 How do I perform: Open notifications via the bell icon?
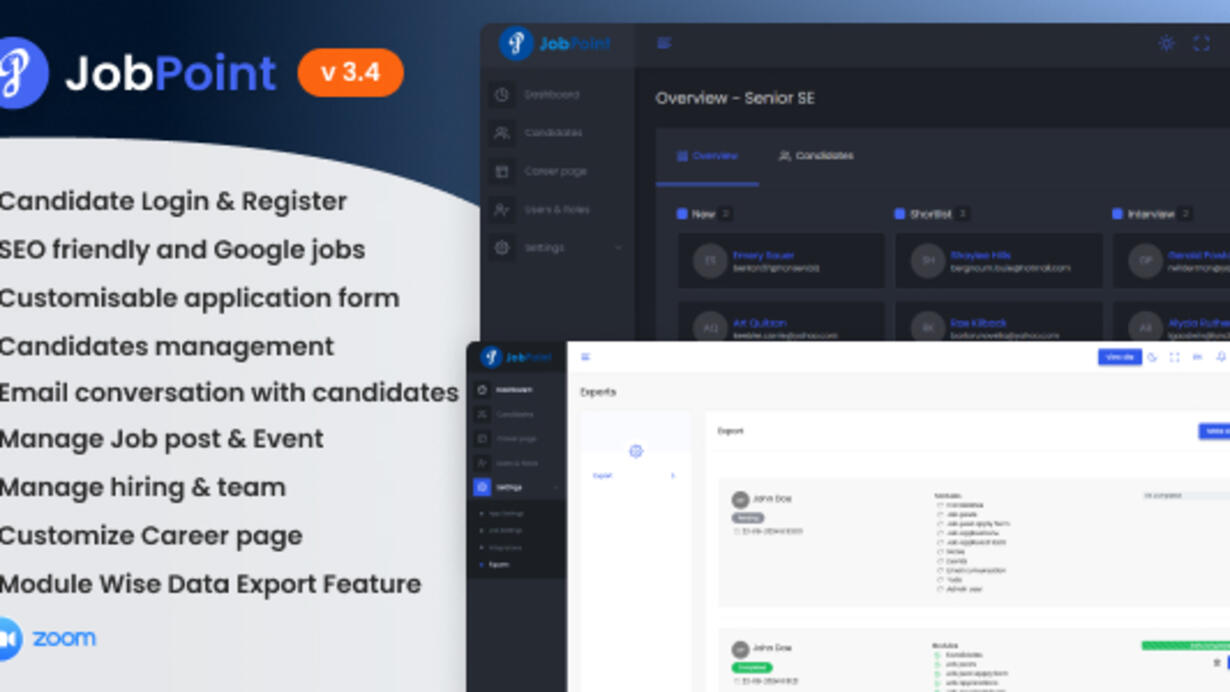(x=1221, y=357)
